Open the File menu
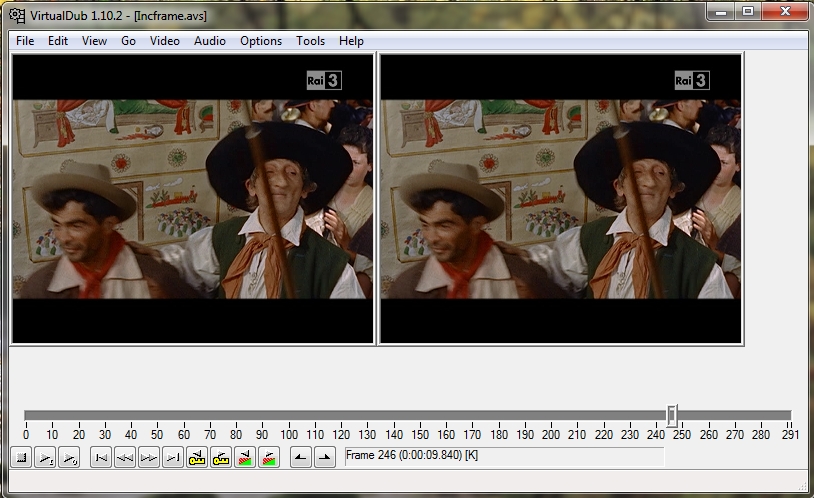This screenshot has height=498, width=814. (25, 41)
